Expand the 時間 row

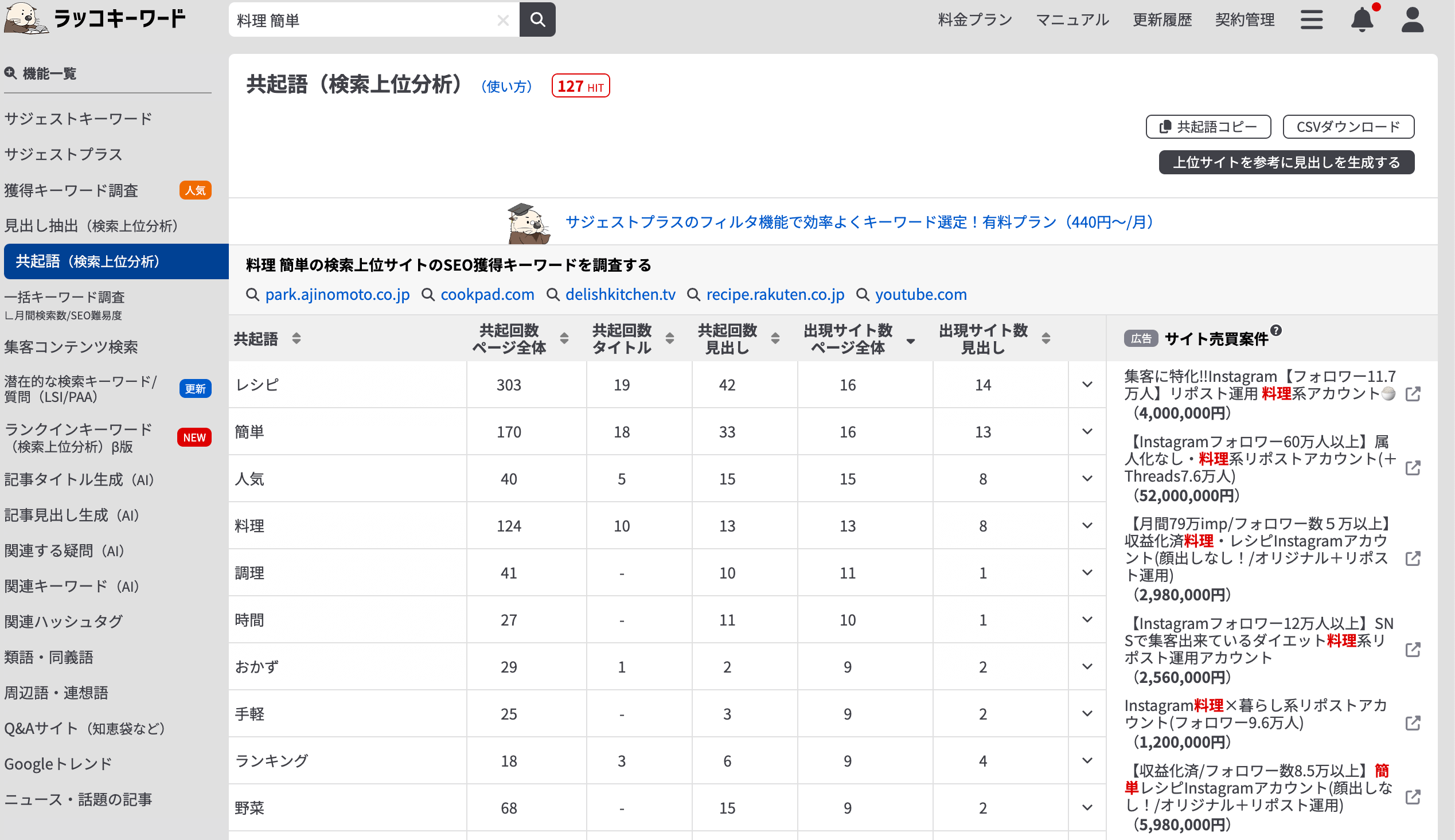1087,619
